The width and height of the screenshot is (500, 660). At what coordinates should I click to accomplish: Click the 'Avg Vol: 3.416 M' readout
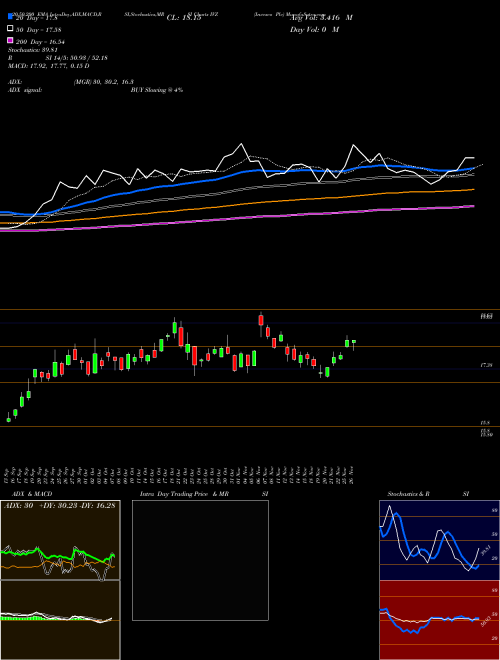point(321,18)
